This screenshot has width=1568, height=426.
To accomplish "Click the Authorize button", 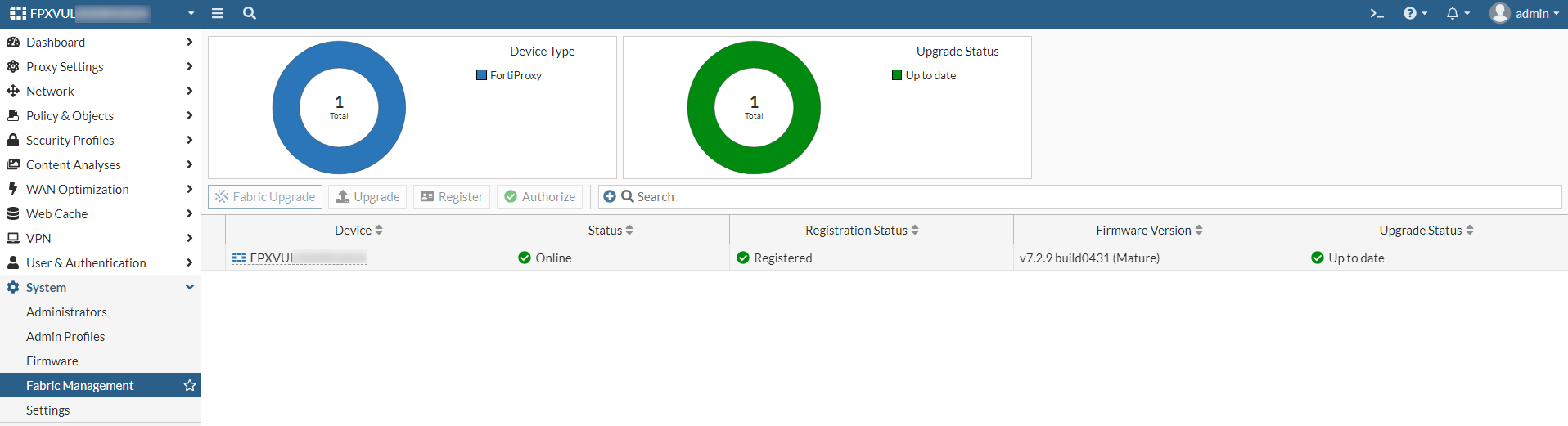I will [539, 197].
